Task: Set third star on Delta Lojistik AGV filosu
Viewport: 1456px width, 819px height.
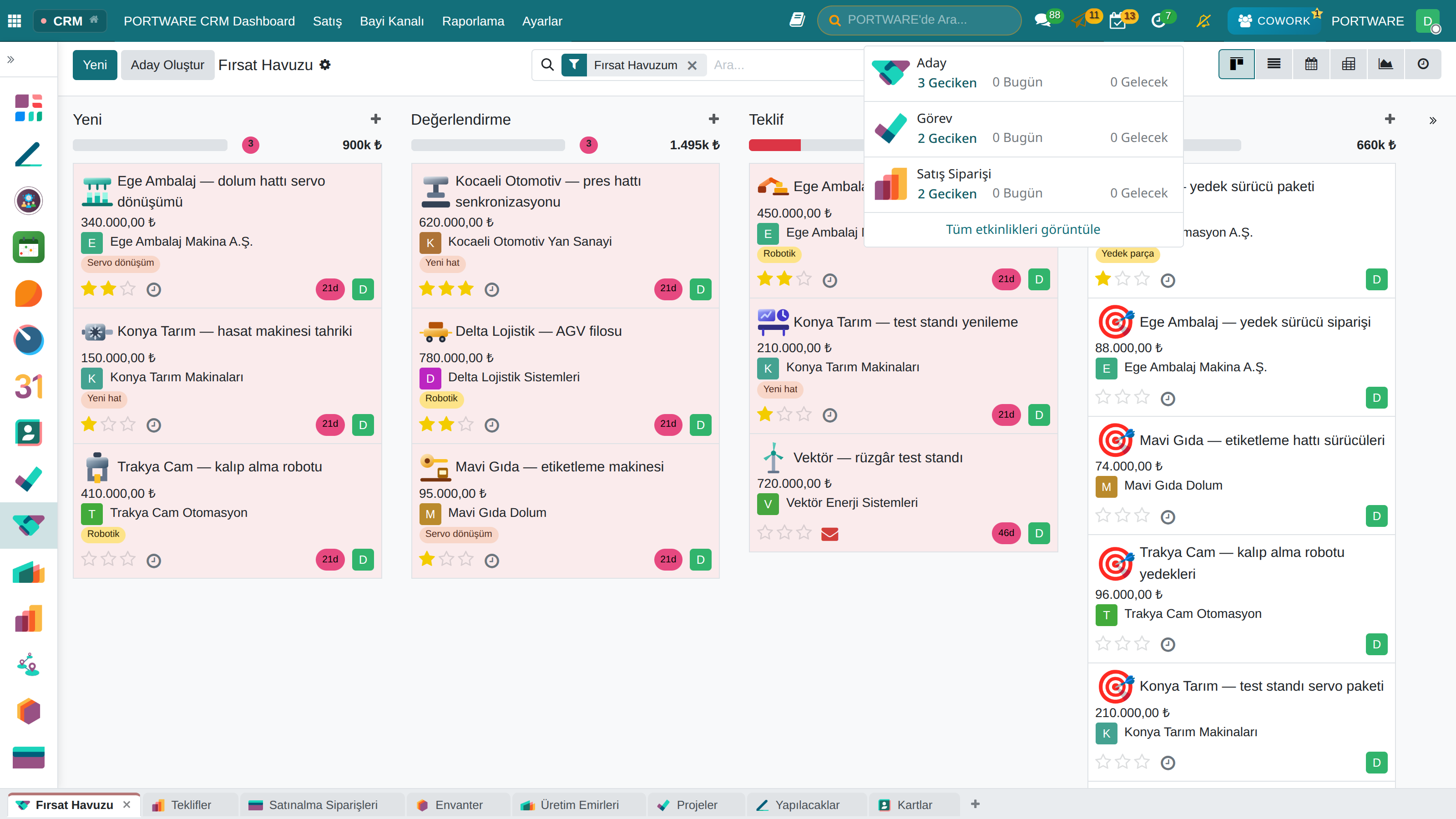Action: point(466,424)
